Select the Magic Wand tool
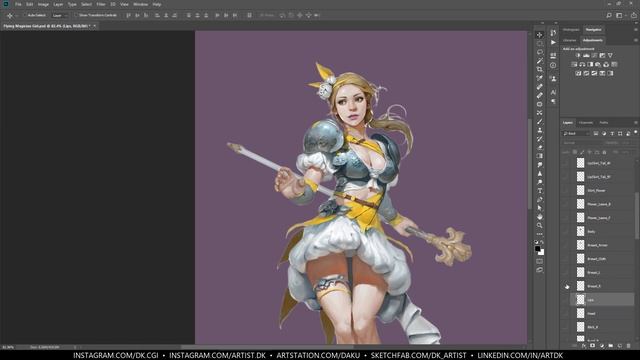This screenshot has width=640, height=360. tap(540, 61)
